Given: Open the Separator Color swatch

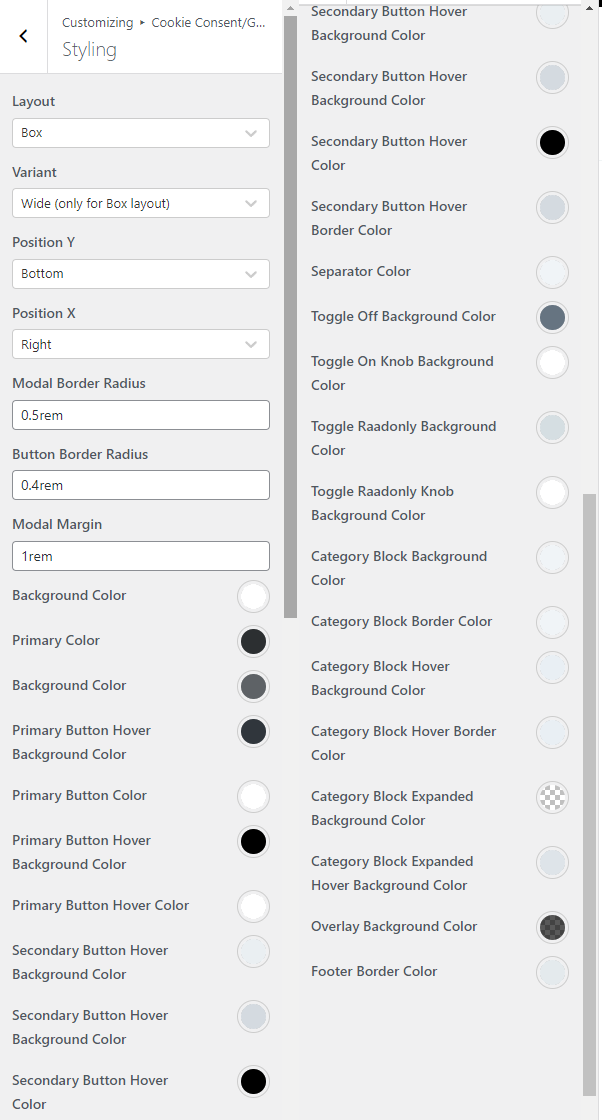Looking at the screenshot, I should tap(553, 272).
